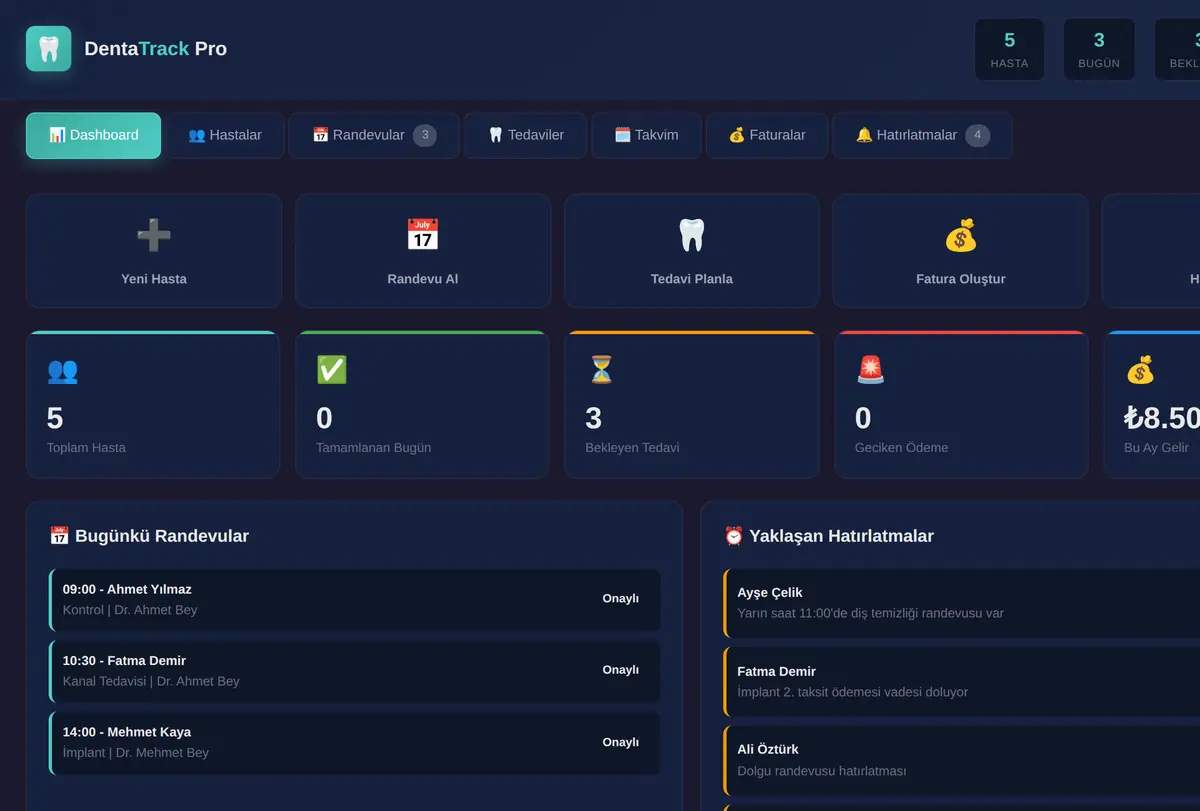Viewport: 1200px width, 811px height.
Task: Click the siren icon above Geciken Ödeme
Action: point(870,370)
